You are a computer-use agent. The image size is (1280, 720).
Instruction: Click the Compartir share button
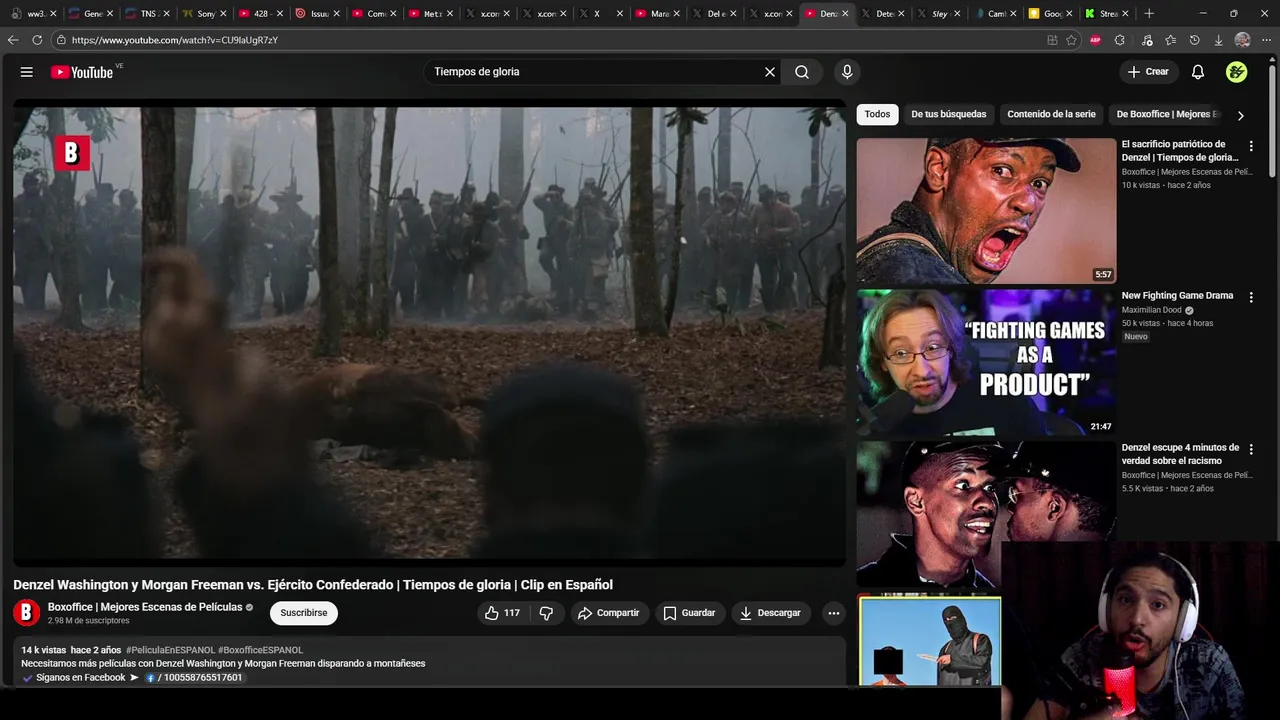click(608, 613)
